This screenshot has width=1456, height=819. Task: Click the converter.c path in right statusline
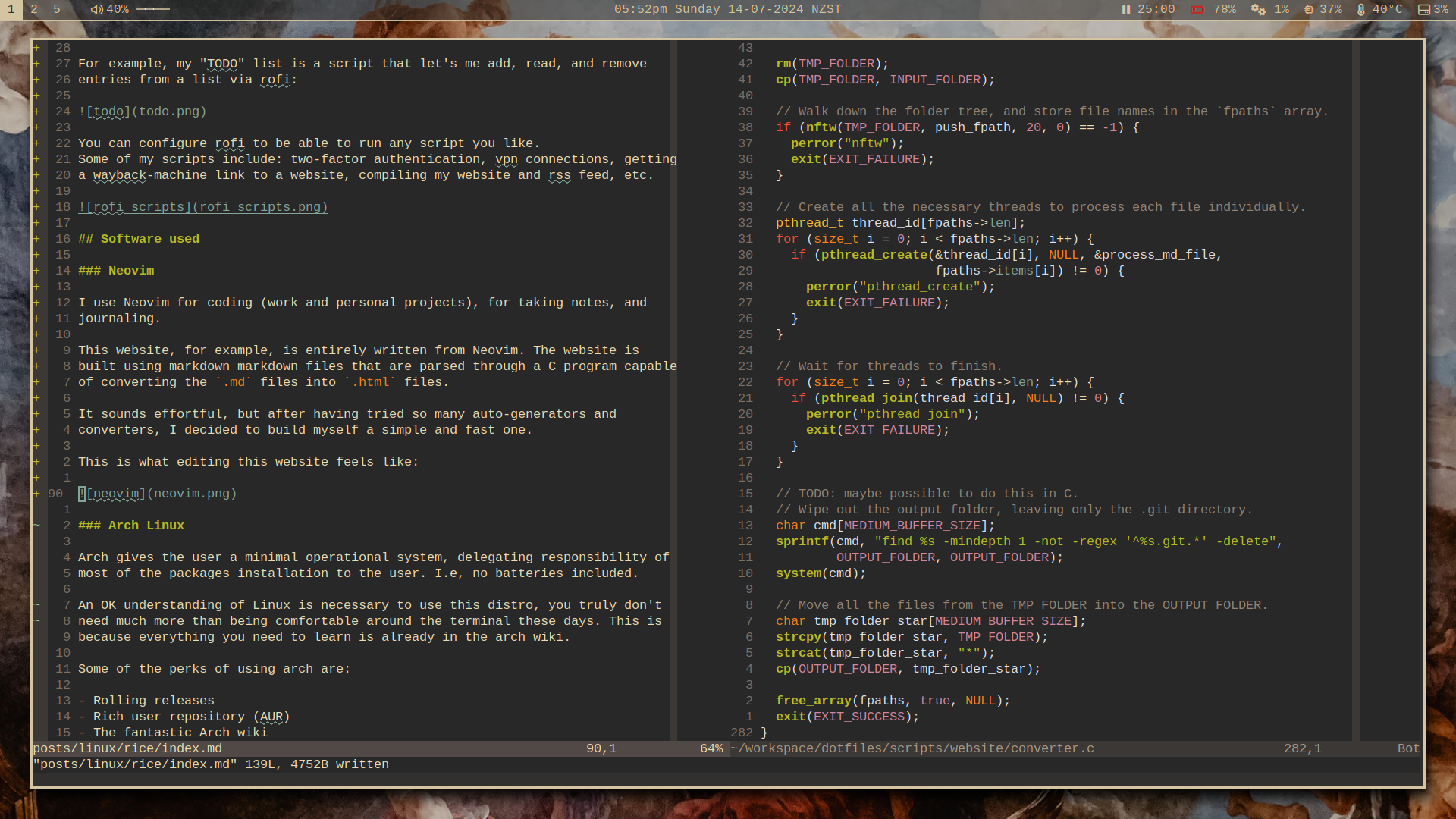(x=912, y=748)
